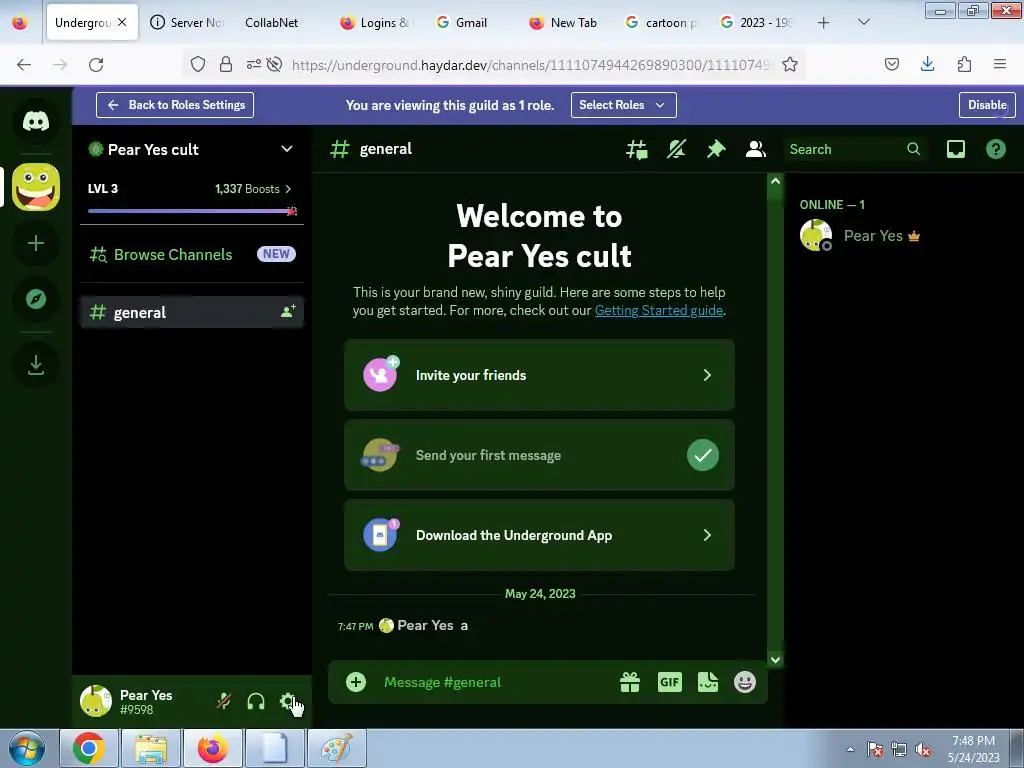
Task: Switch to New Tab browser tab
Action: click(566, 23)
